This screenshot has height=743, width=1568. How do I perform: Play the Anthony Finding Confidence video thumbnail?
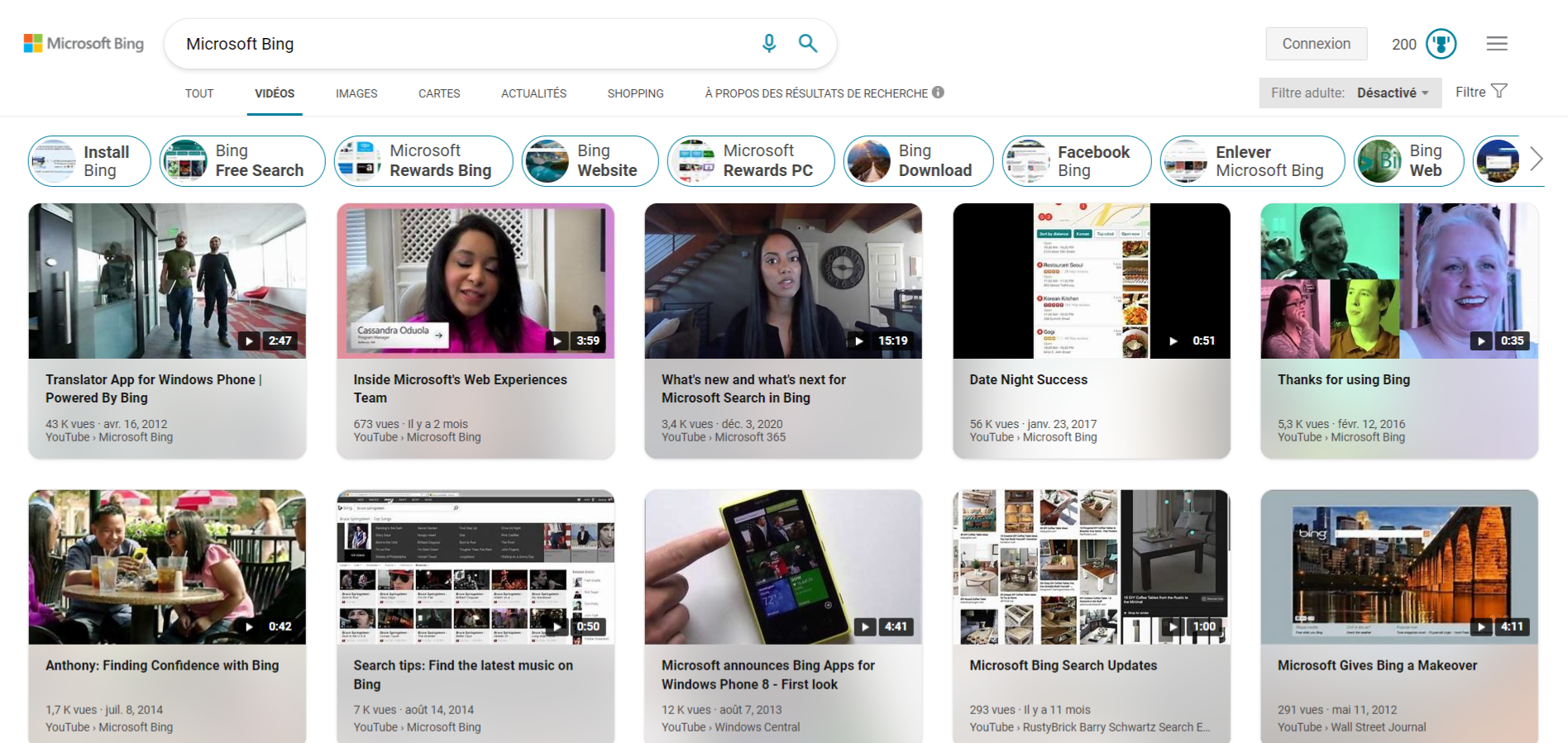(167, 567)
